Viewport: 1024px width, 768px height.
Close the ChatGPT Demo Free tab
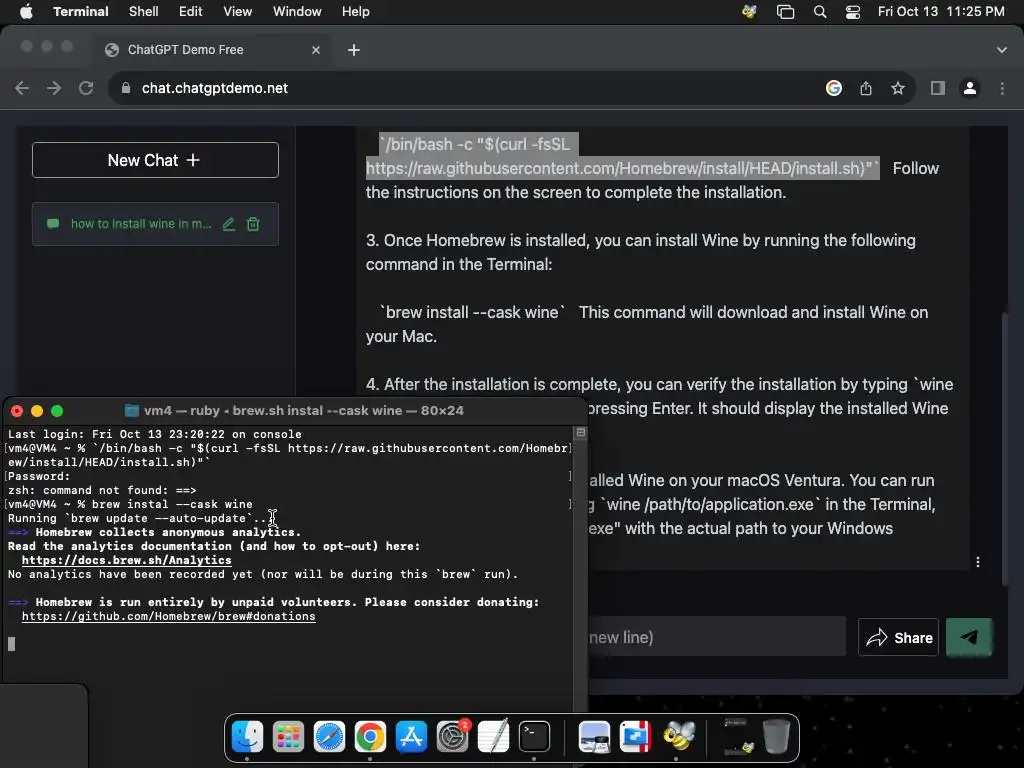click(x=316, y=50)
